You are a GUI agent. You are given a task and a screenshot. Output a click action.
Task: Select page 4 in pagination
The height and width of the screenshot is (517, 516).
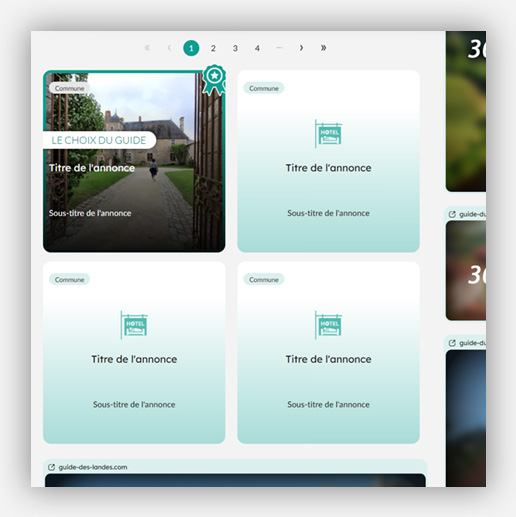pos(257,48)
